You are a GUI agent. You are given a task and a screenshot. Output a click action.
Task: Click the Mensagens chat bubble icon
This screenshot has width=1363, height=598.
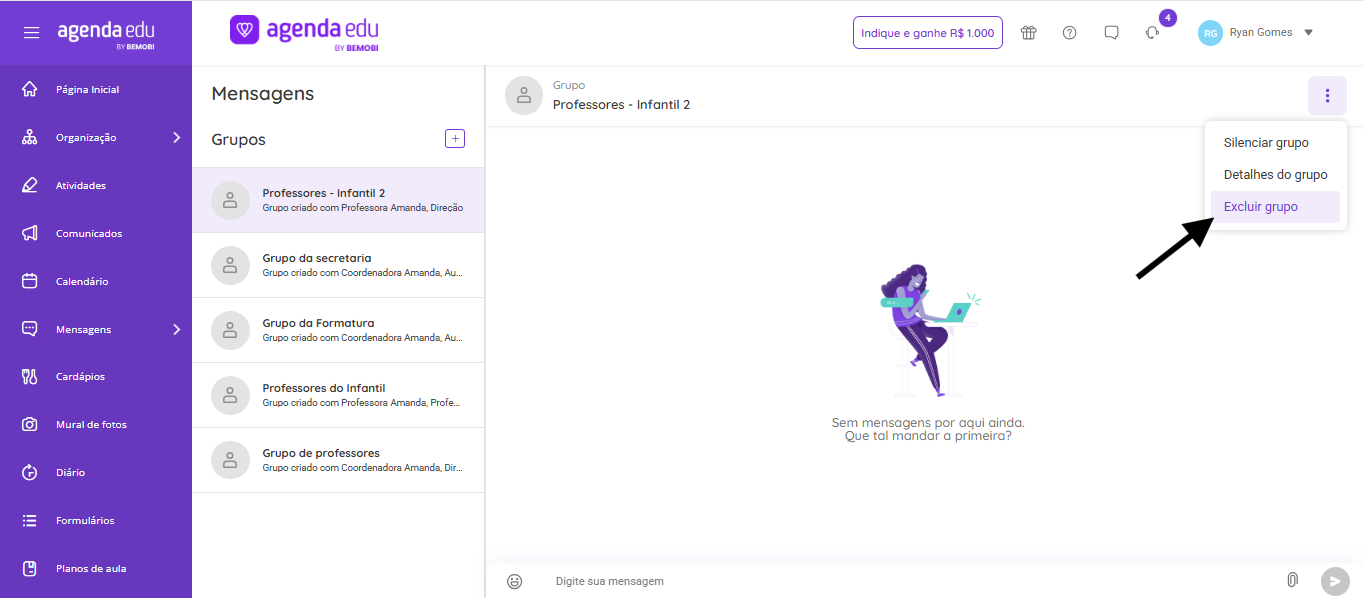pyautogui.click(x=30, y=329)
